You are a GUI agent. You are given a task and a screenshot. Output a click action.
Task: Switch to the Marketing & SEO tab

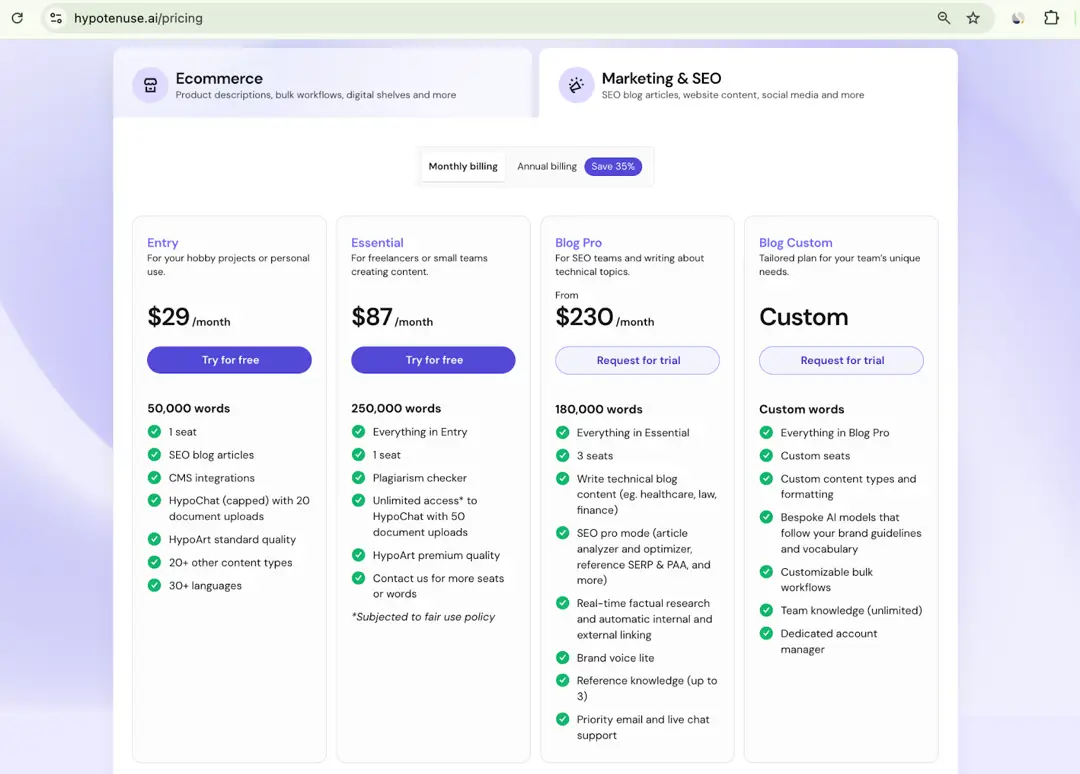(748, 83)
